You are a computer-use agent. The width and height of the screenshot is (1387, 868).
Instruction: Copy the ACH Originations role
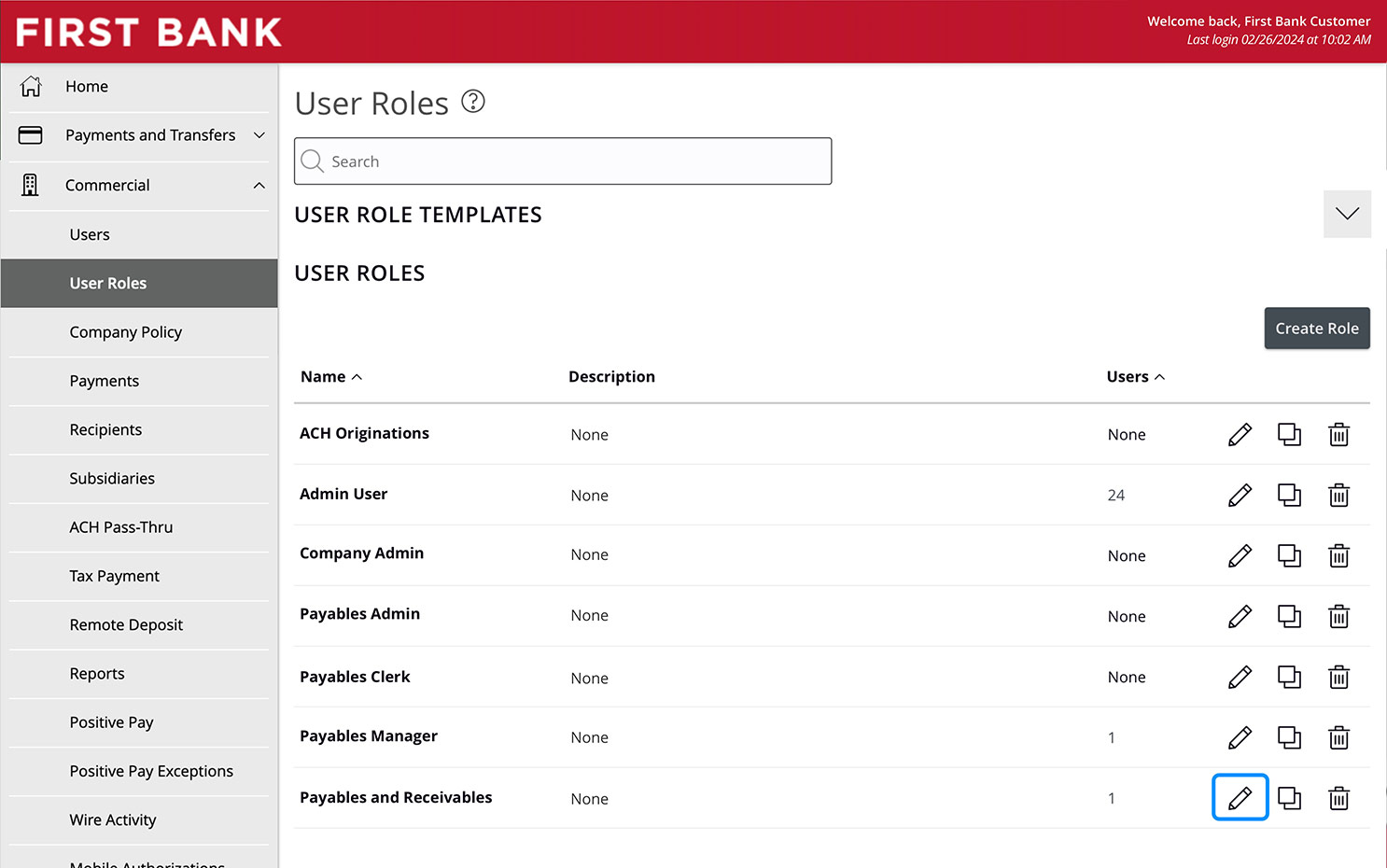[x=1289, y=434]
